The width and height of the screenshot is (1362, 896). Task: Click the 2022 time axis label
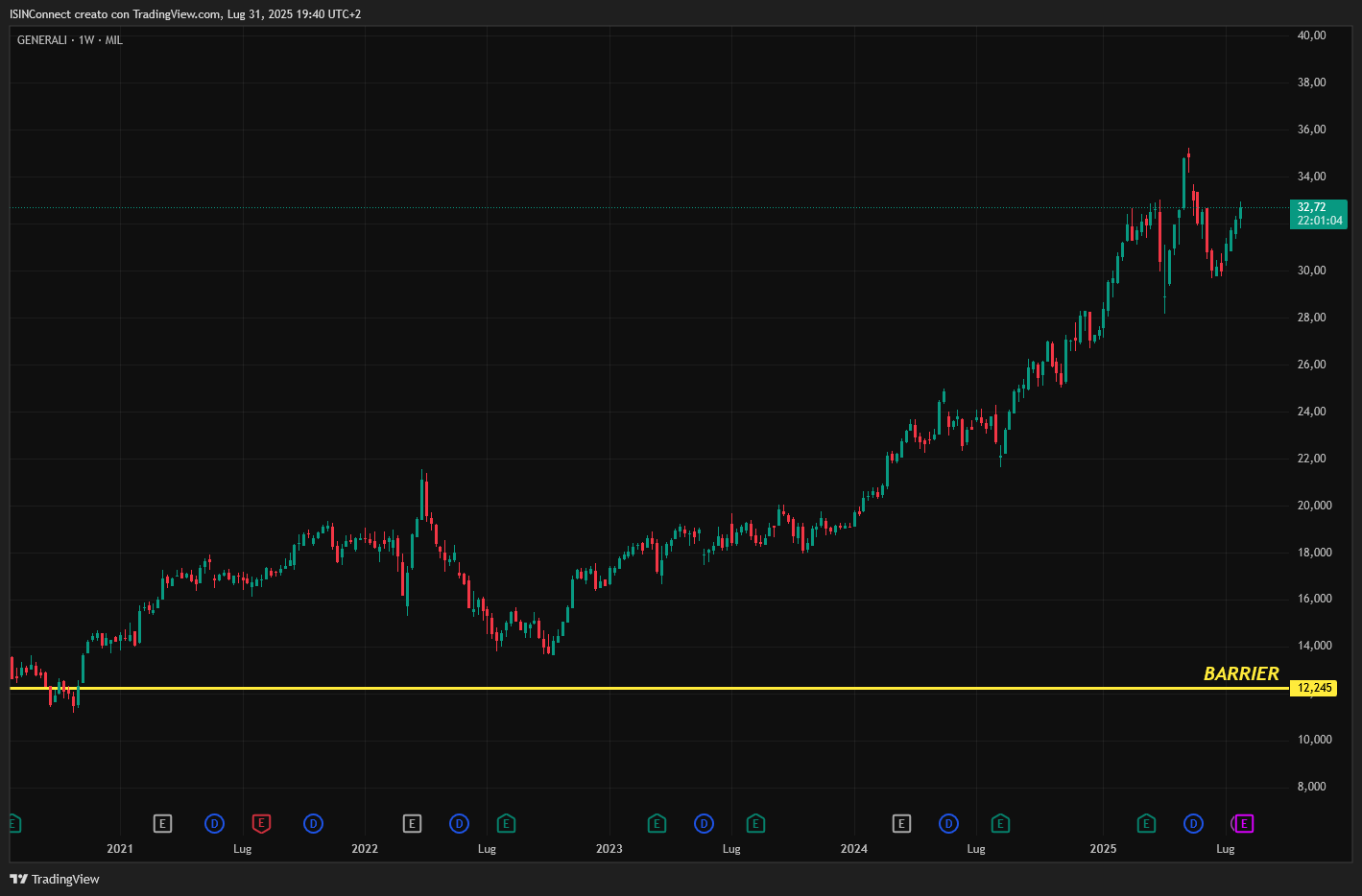click(365, 849)
